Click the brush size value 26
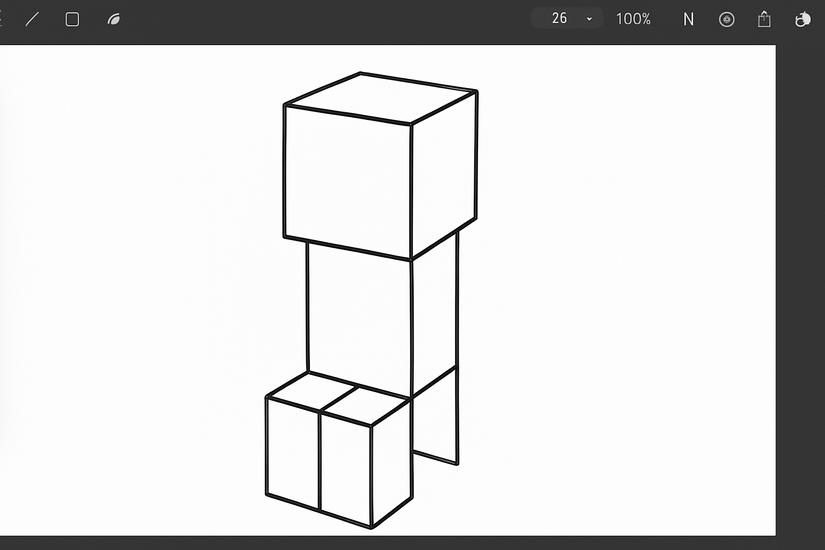 click(559, 18)
